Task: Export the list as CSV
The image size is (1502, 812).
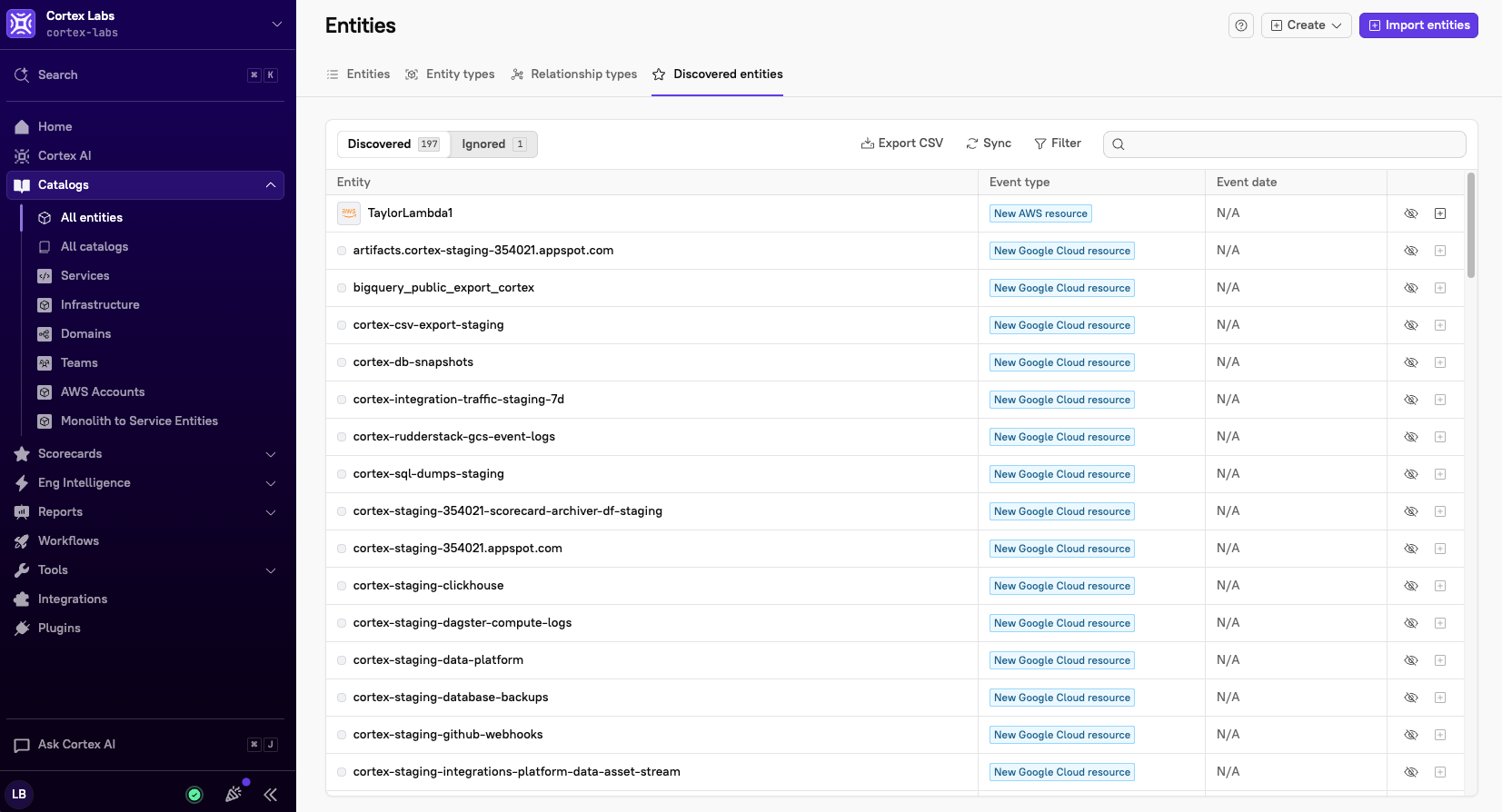Action: coord(902,144)
